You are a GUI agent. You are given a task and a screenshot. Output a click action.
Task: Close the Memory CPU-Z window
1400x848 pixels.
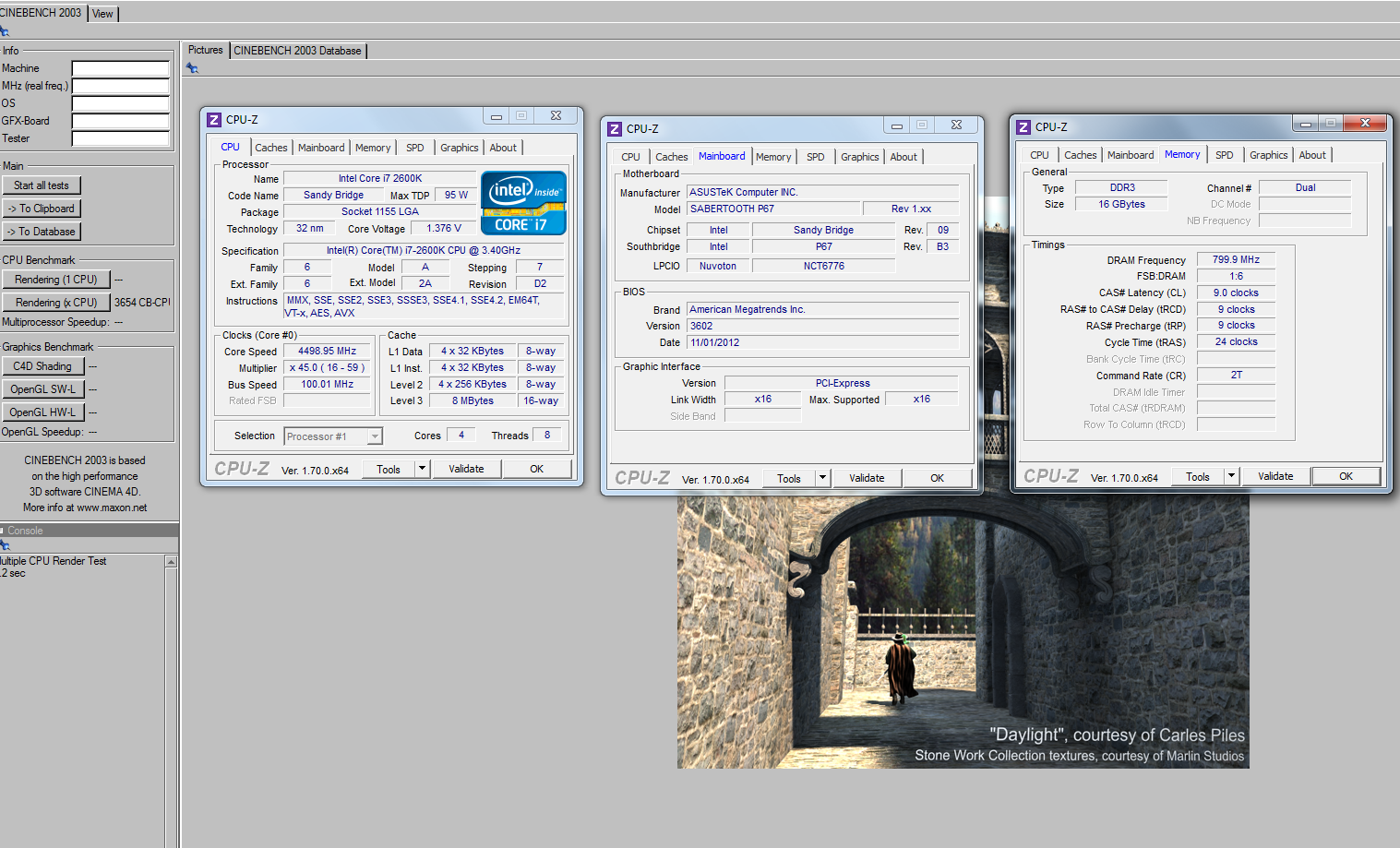(x=1365, y=123)
